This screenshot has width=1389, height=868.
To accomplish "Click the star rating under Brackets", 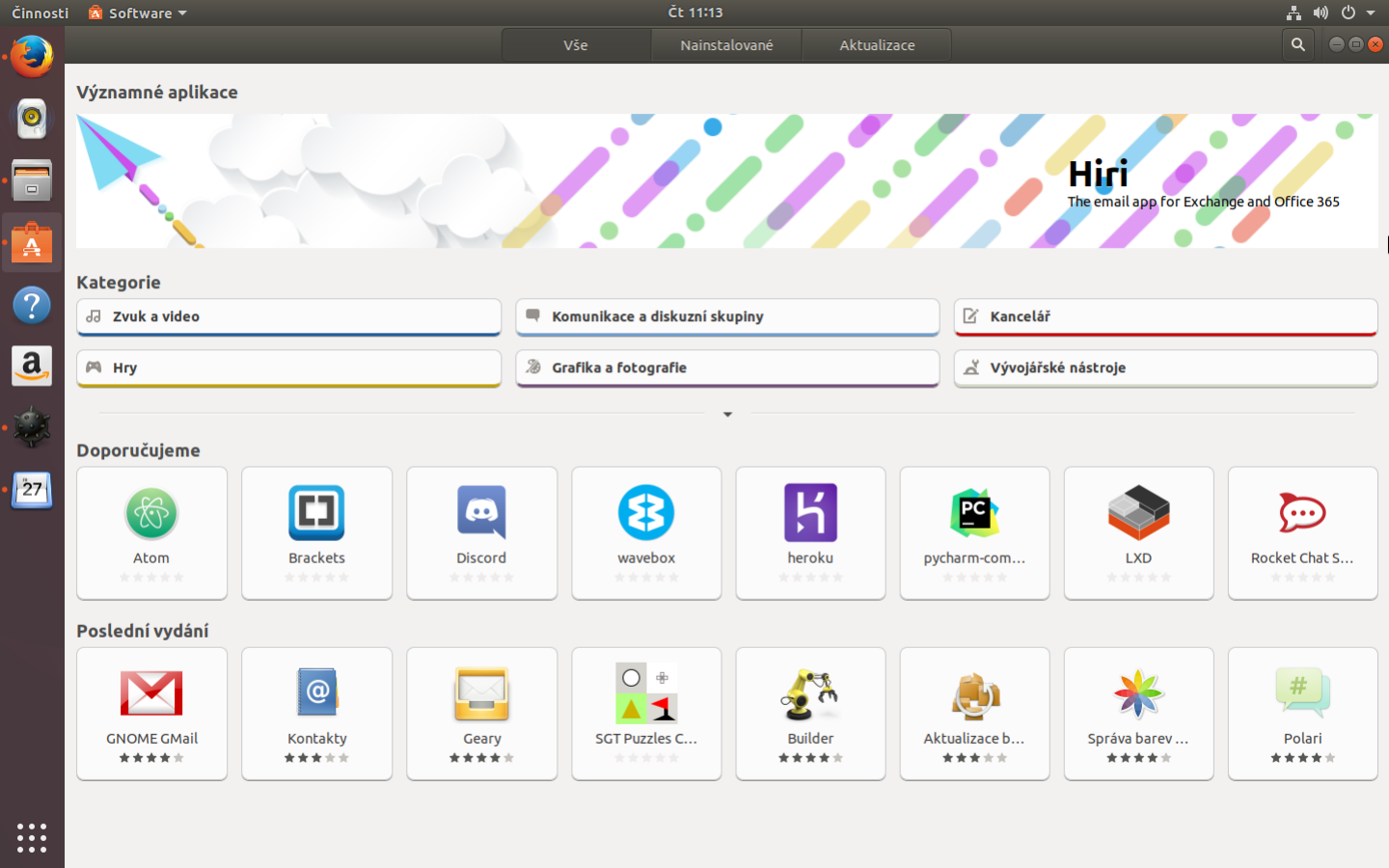I will click(x=316, y=578).
